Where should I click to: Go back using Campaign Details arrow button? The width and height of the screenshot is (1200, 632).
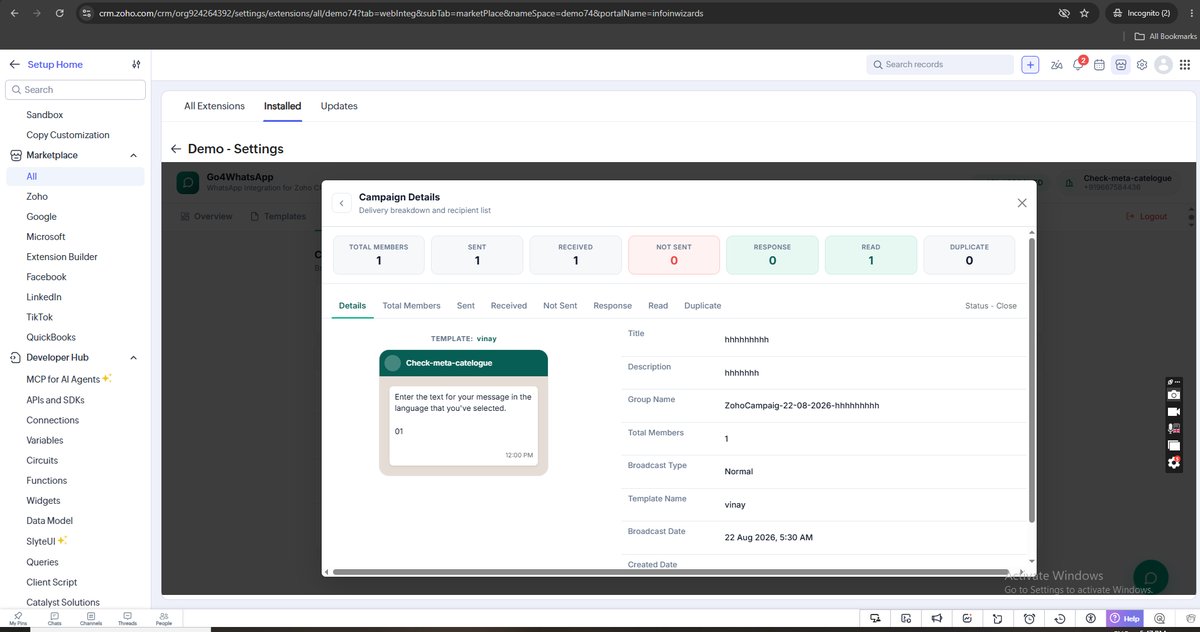[342, 203]
